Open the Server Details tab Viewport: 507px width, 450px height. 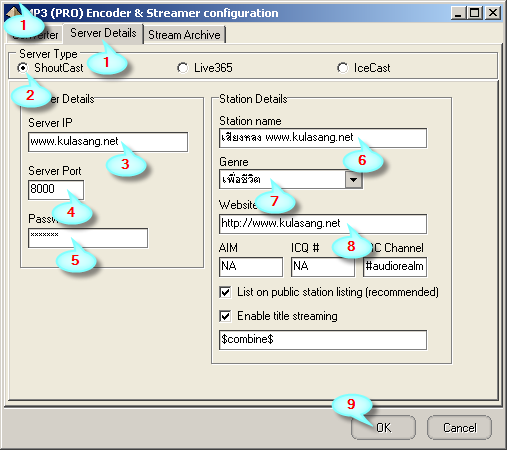coord(103,33)
